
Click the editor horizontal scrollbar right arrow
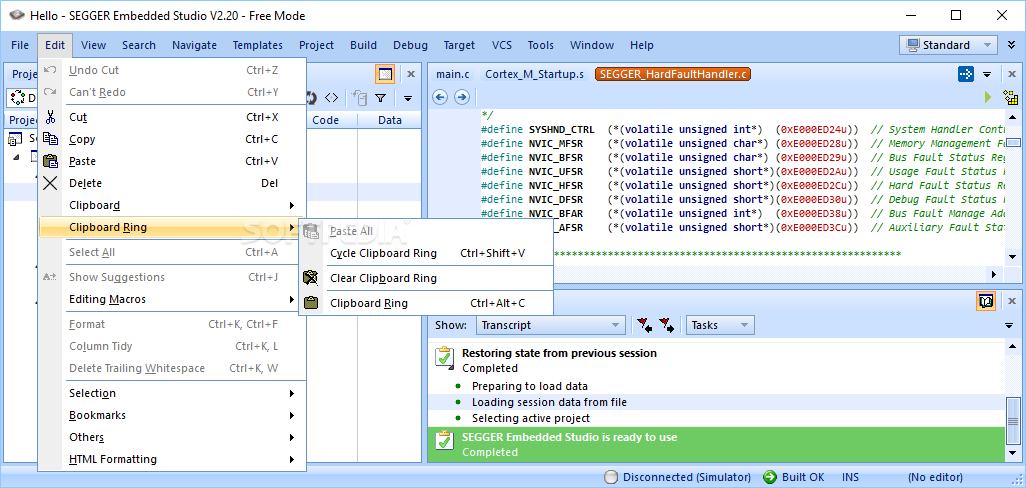(x=993, y=274)
